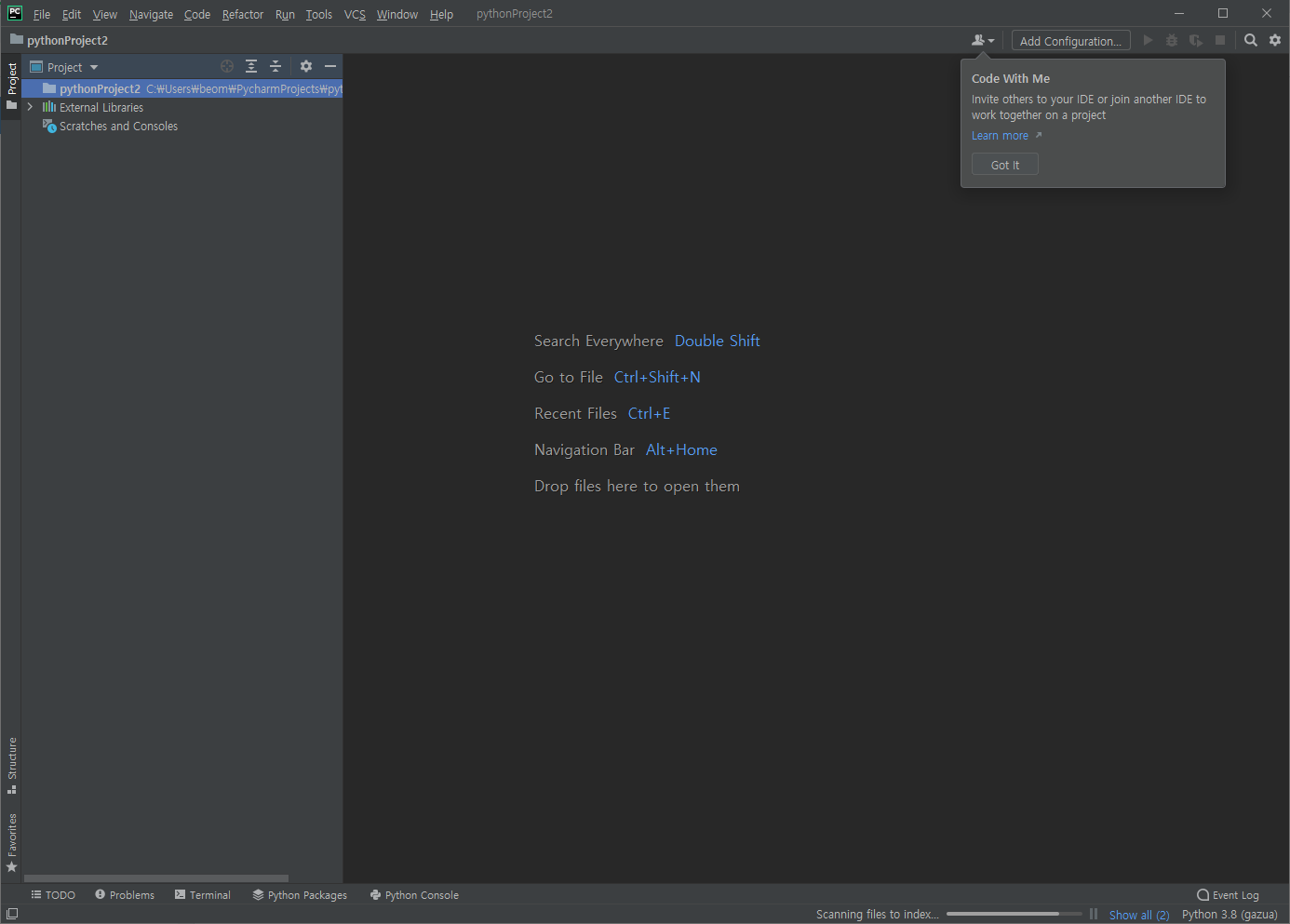The height and width of the screenshot is (924, 1290).
Task: Open the Help menu
Action: [441, 14]
